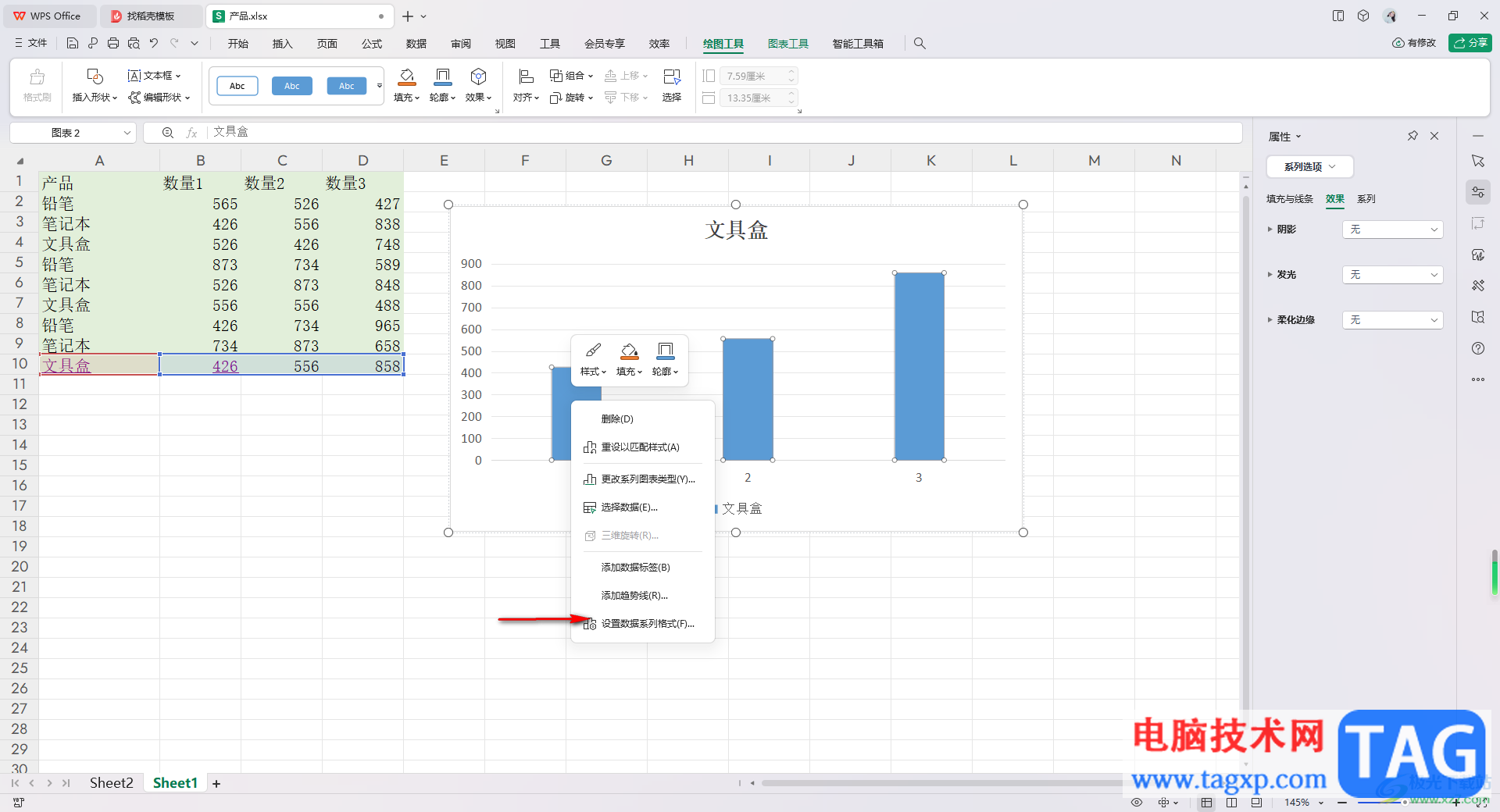Choose Add Trendline menu item
The height and width of the screenshot is (812, 1500).
pos(643,596)
